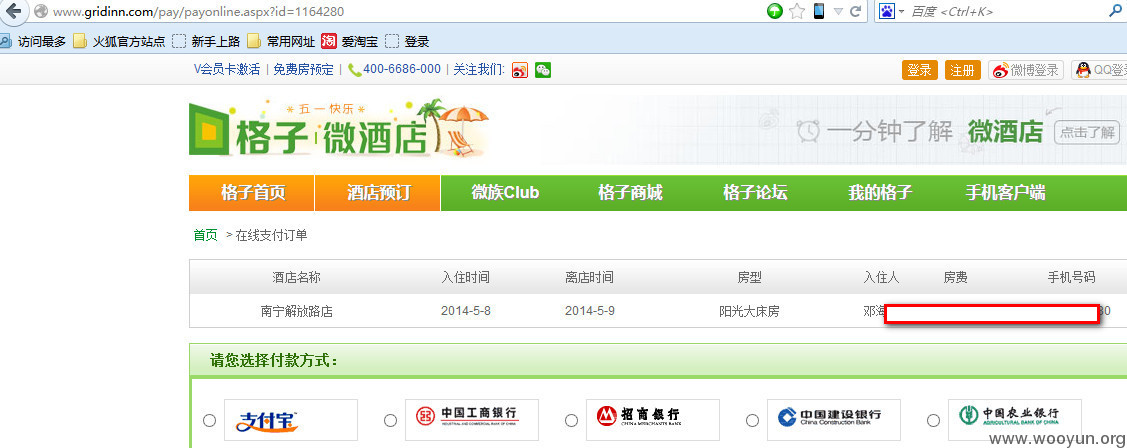Click the 免费房预定 link
The height and width of the screenshot is (448, 1127).
303,70
